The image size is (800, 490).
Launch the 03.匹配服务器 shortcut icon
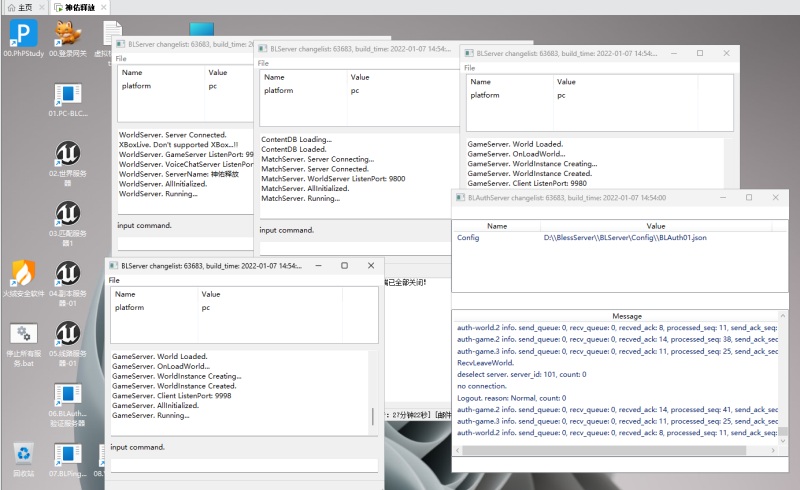coord(67,216)
